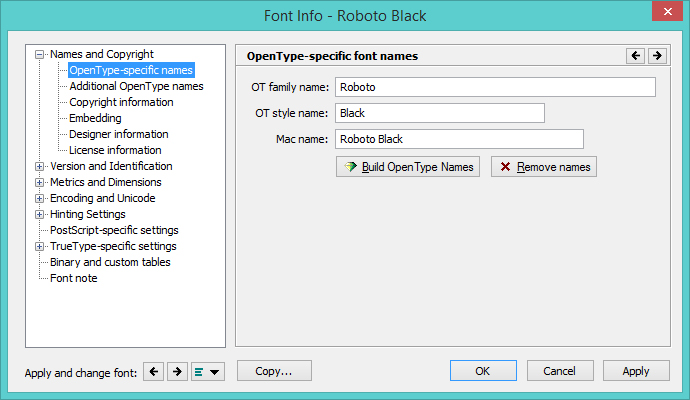Open the Copyright information page

(121, 103)
